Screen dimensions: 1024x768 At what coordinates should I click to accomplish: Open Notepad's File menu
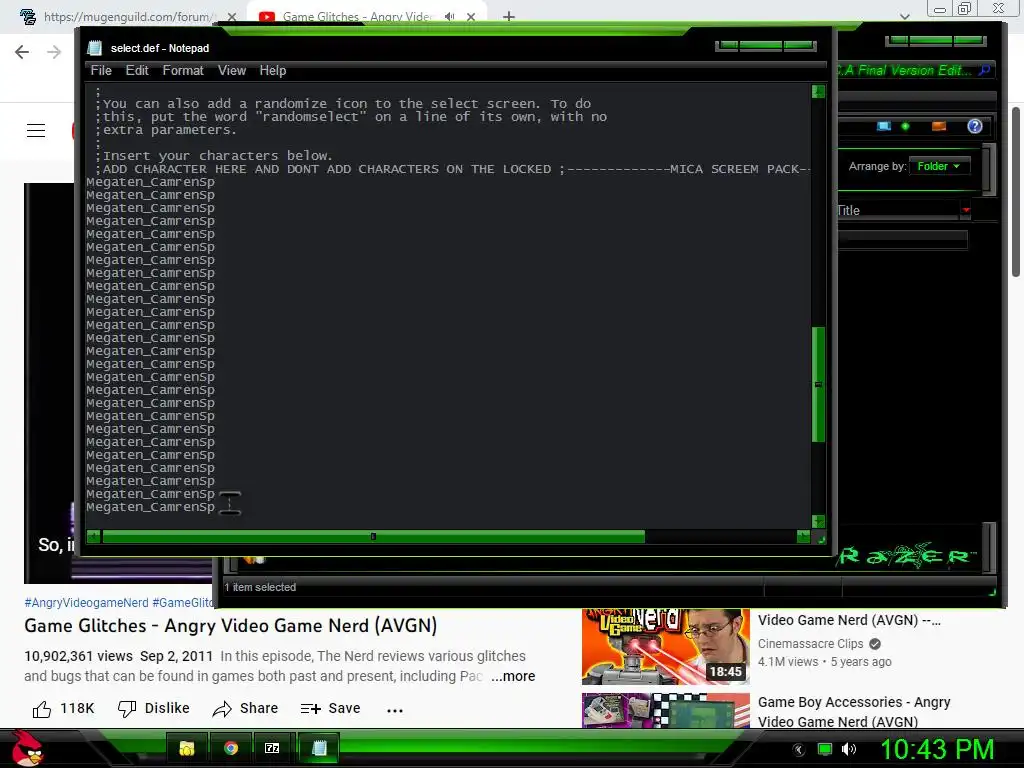pos(101,71)
